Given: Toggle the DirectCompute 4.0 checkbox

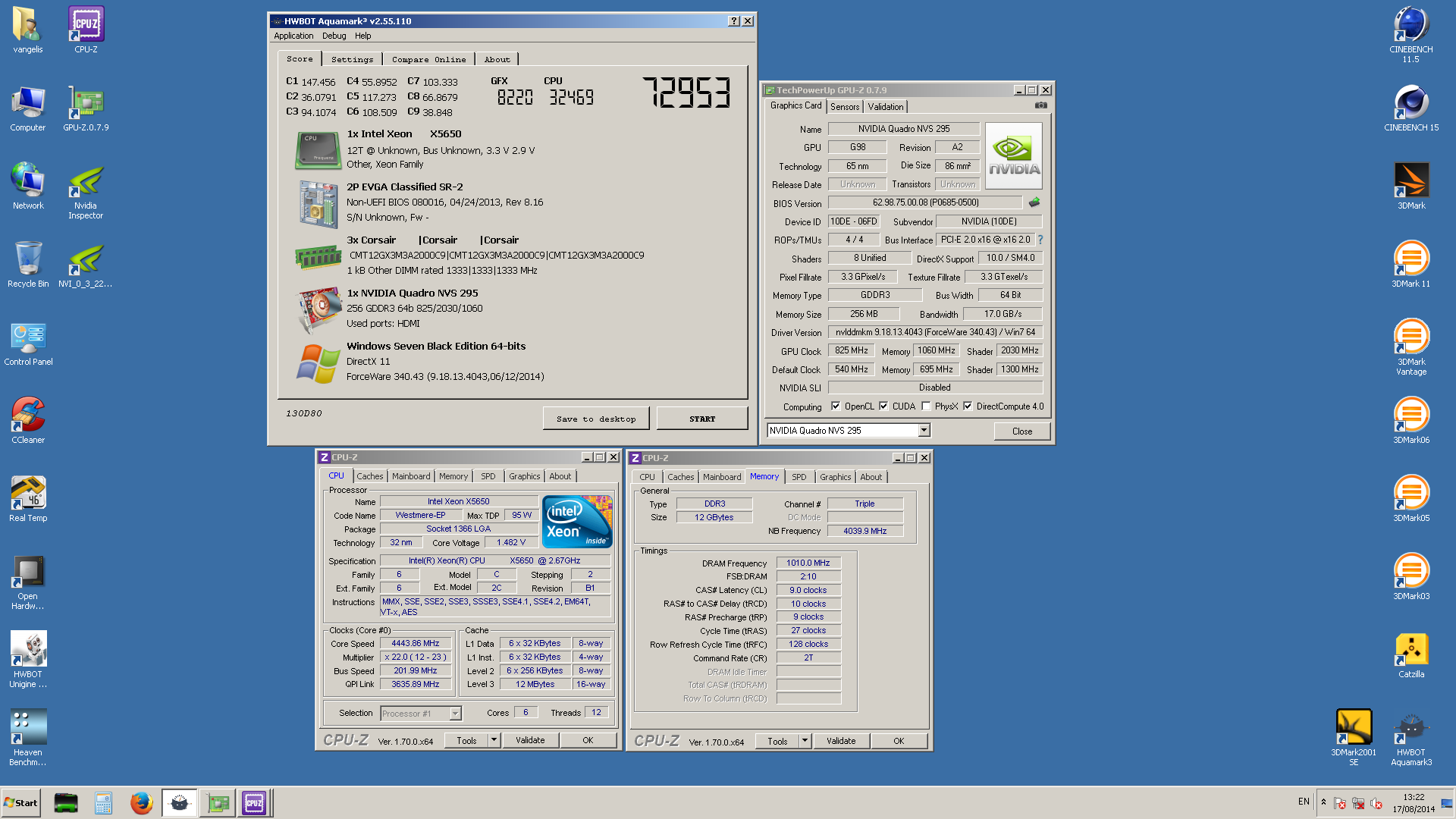Looking at the screenshot, I should tap(968, 406).
